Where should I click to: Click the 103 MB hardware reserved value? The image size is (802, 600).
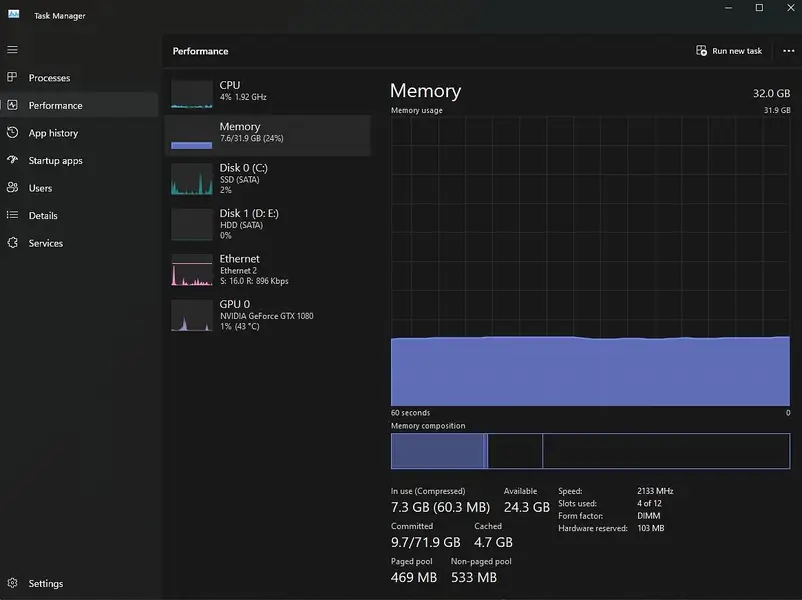pos(651,528)
